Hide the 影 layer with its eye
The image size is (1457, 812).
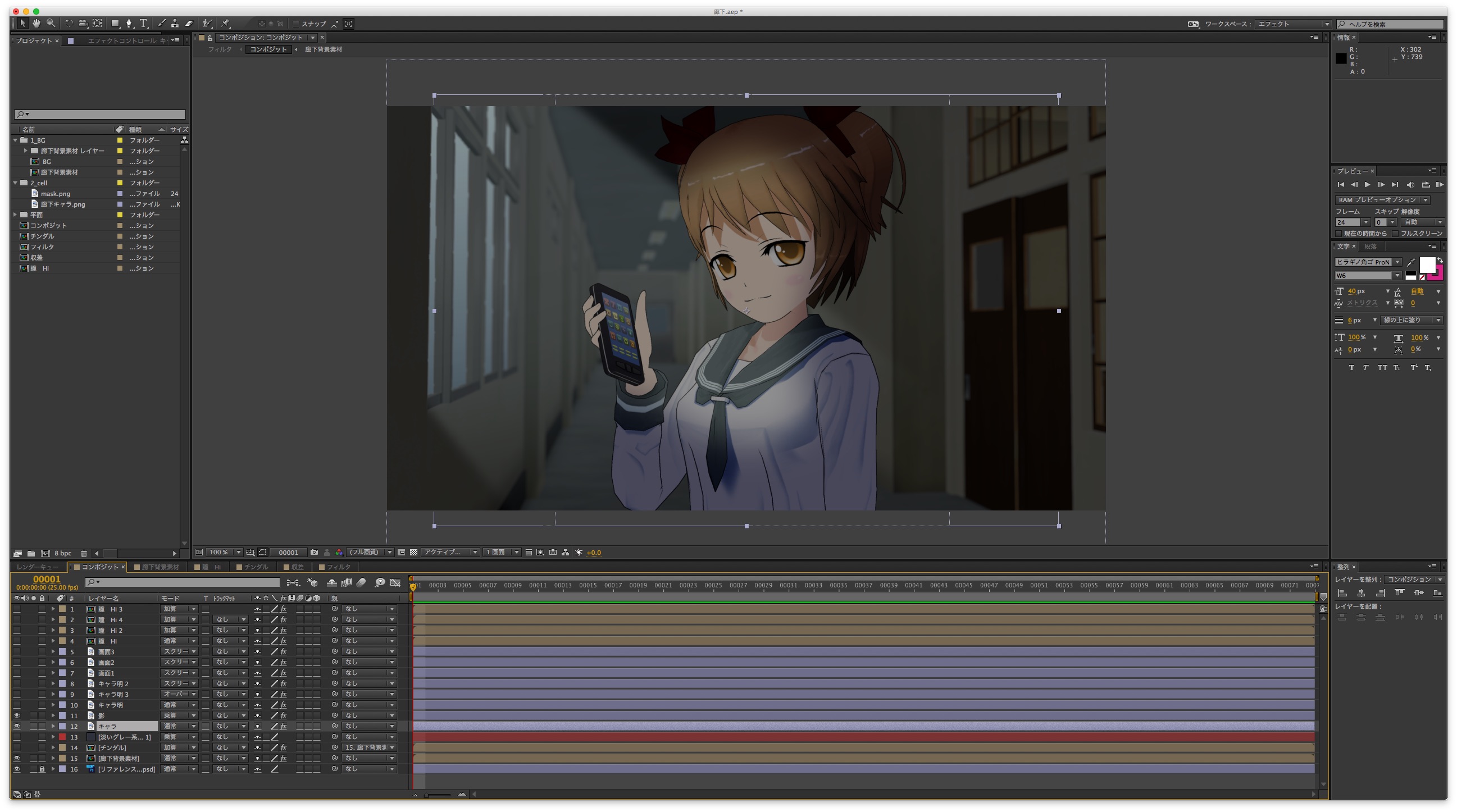[17, 715]
